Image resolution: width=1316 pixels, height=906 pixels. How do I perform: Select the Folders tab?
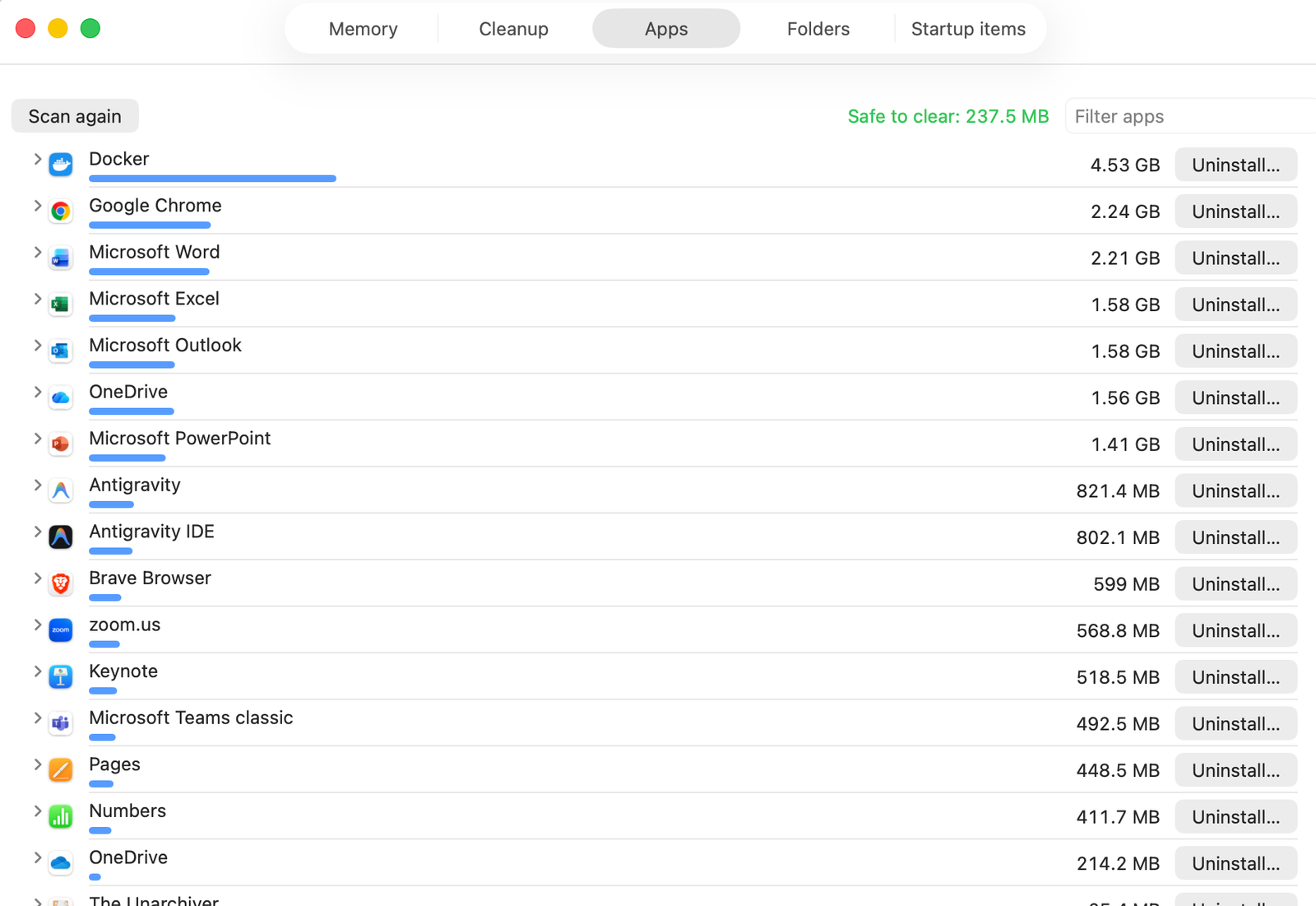818,29
